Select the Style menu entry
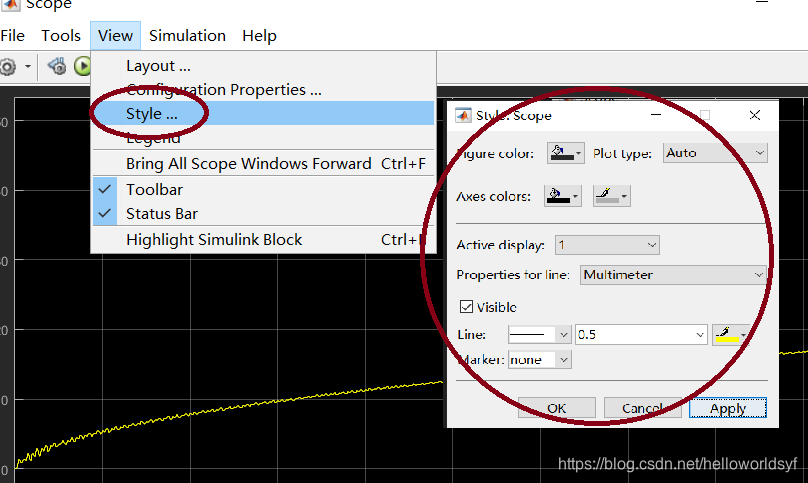Screen dimensions: 808x483 (263, 113)
